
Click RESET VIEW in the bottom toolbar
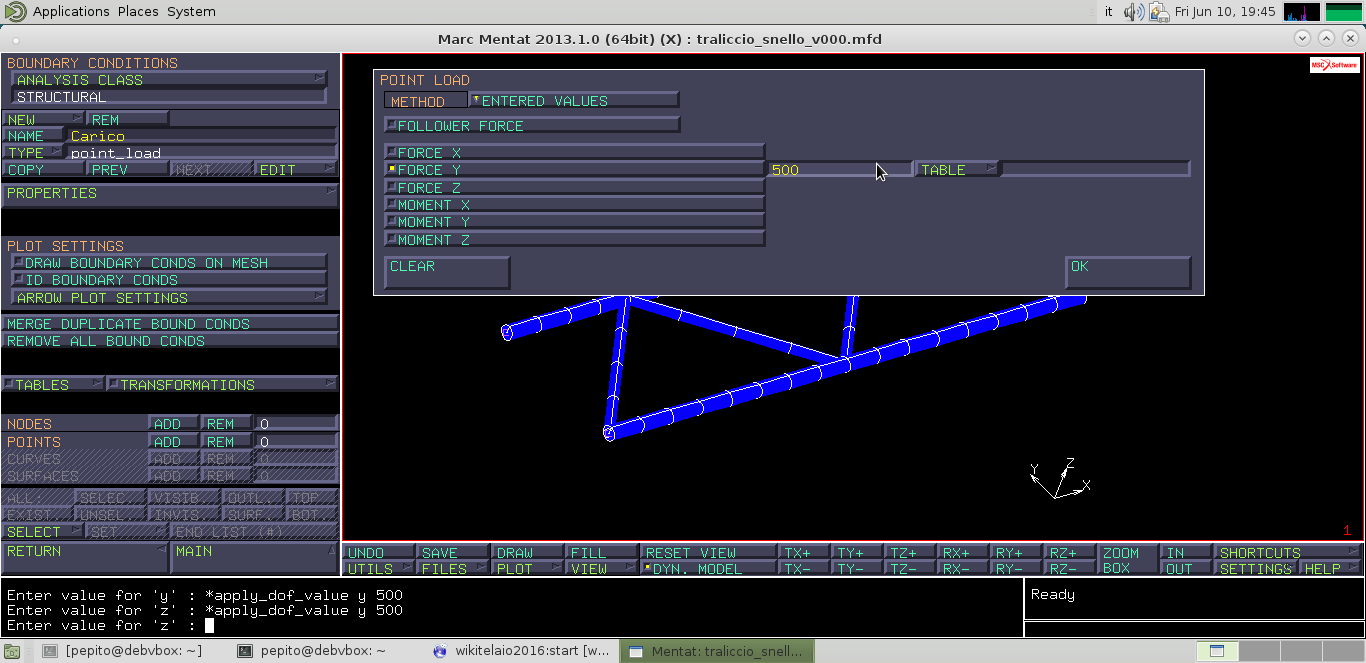708,553
